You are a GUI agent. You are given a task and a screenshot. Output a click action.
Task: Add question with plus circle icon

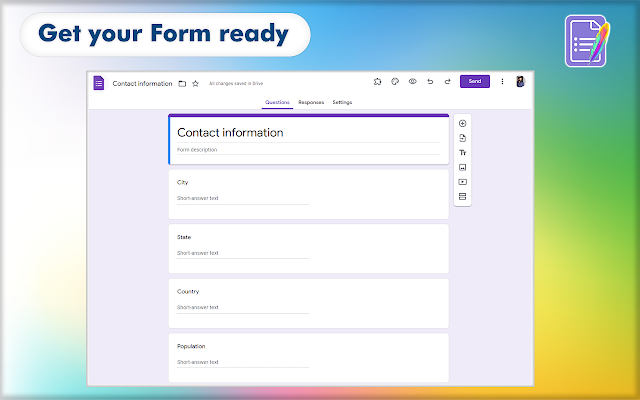click(x=462, y=123)
